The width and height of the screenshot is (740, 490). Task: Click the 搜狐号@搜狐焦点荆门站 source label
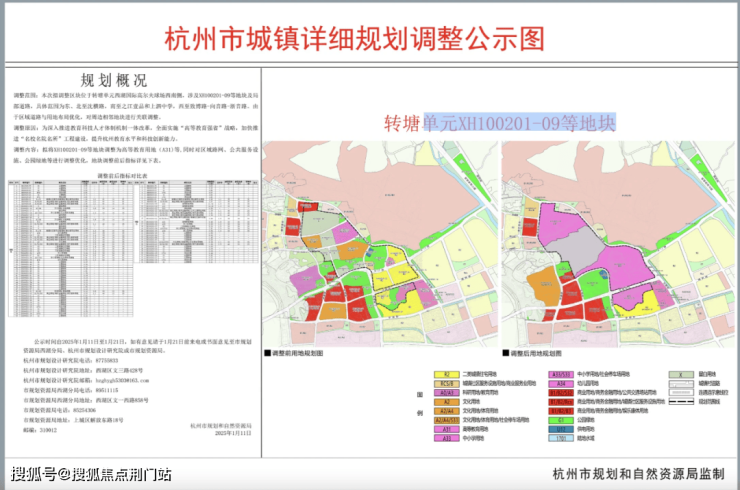coord(91,474)
